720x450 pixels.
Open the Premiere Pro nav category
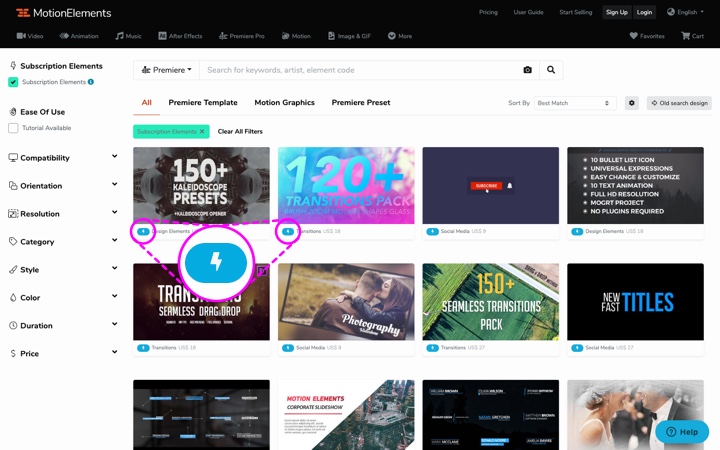coord(242,36)
